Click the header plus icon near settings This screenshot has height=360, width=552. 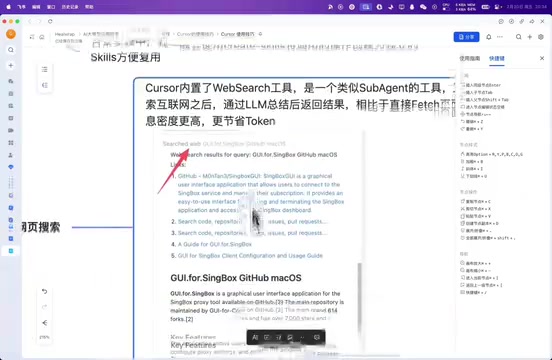click(529, 37)
